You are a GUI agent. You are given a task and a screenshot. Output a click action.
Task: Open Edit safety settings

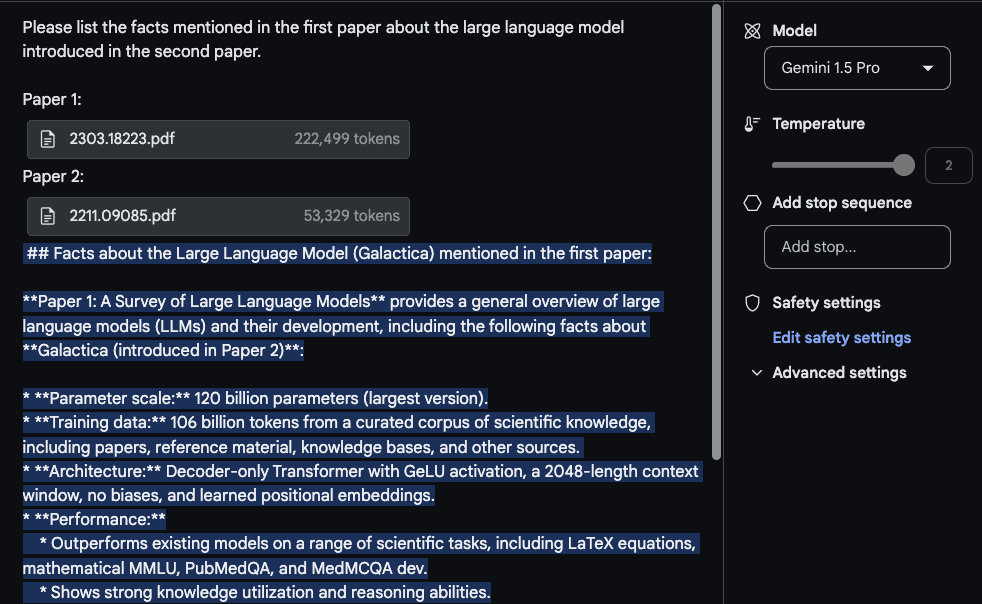click(841, 337)
